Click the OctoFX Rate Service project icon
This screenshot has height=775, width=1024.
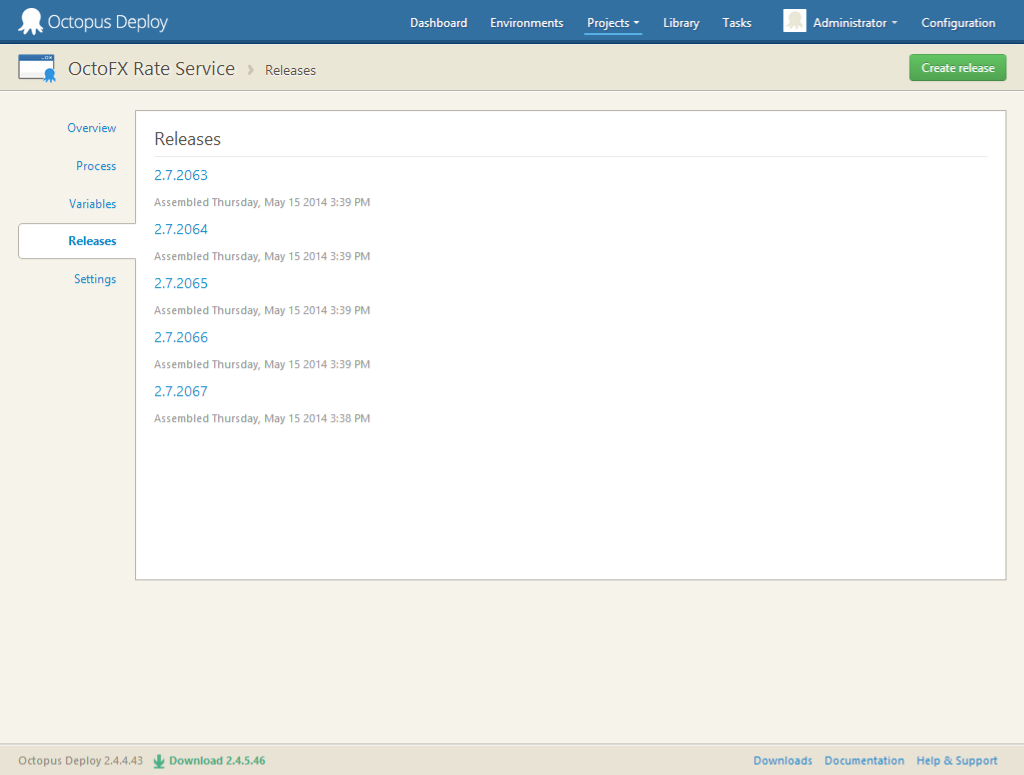37,69
